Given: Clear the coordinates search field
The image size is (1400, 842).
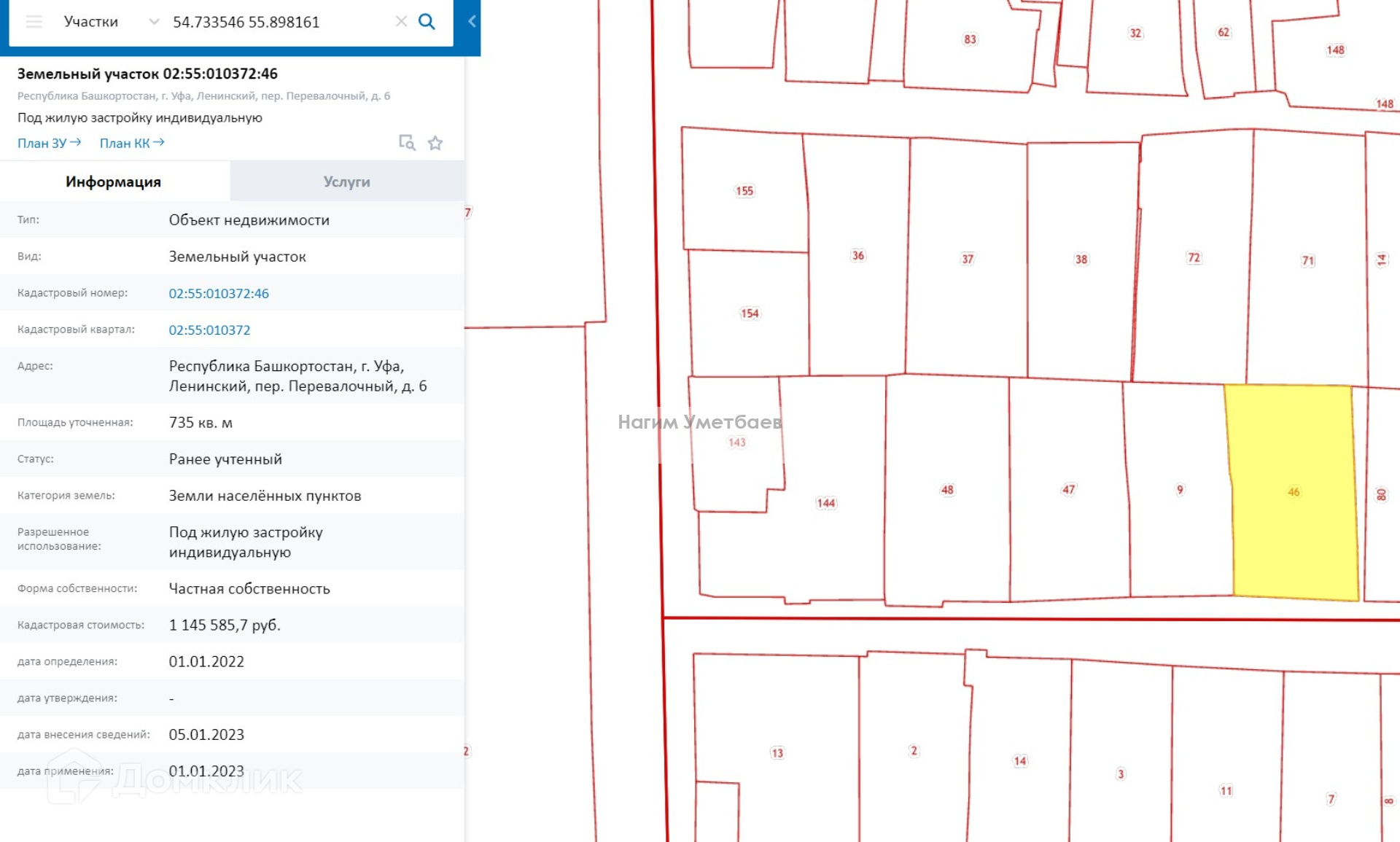Looking at the screenshot, I should pyautogui.click(x=401, y=22).
